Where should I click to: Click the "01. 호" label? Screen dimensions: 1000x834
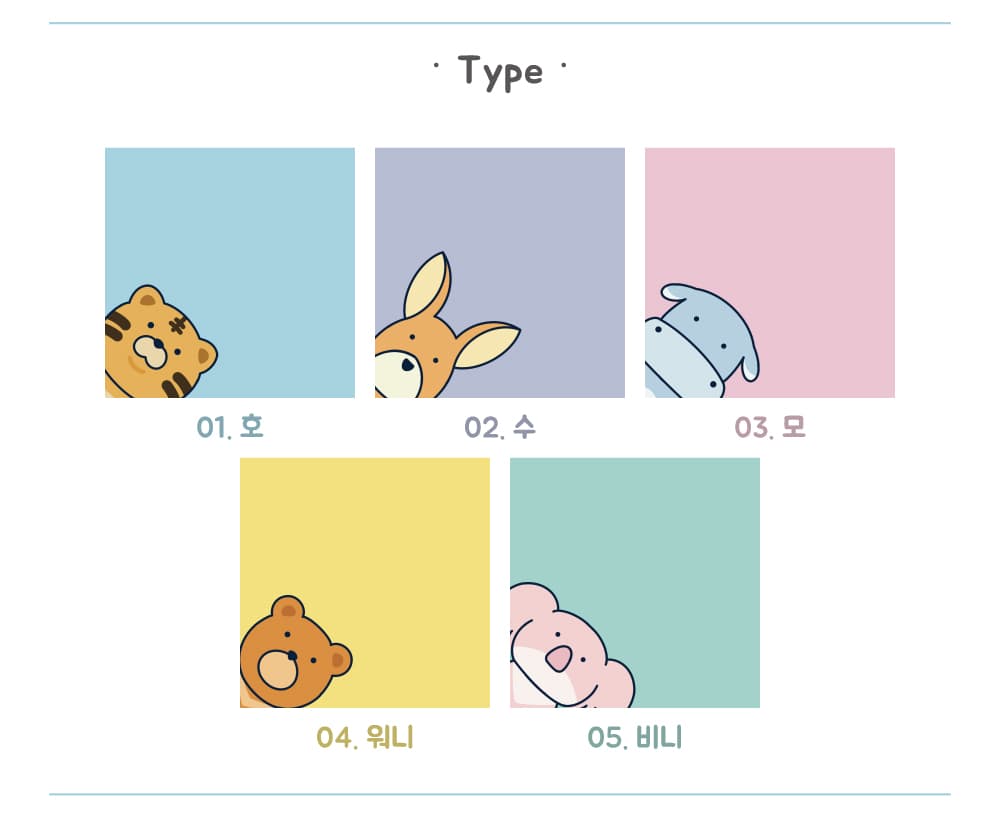(230, 427)
